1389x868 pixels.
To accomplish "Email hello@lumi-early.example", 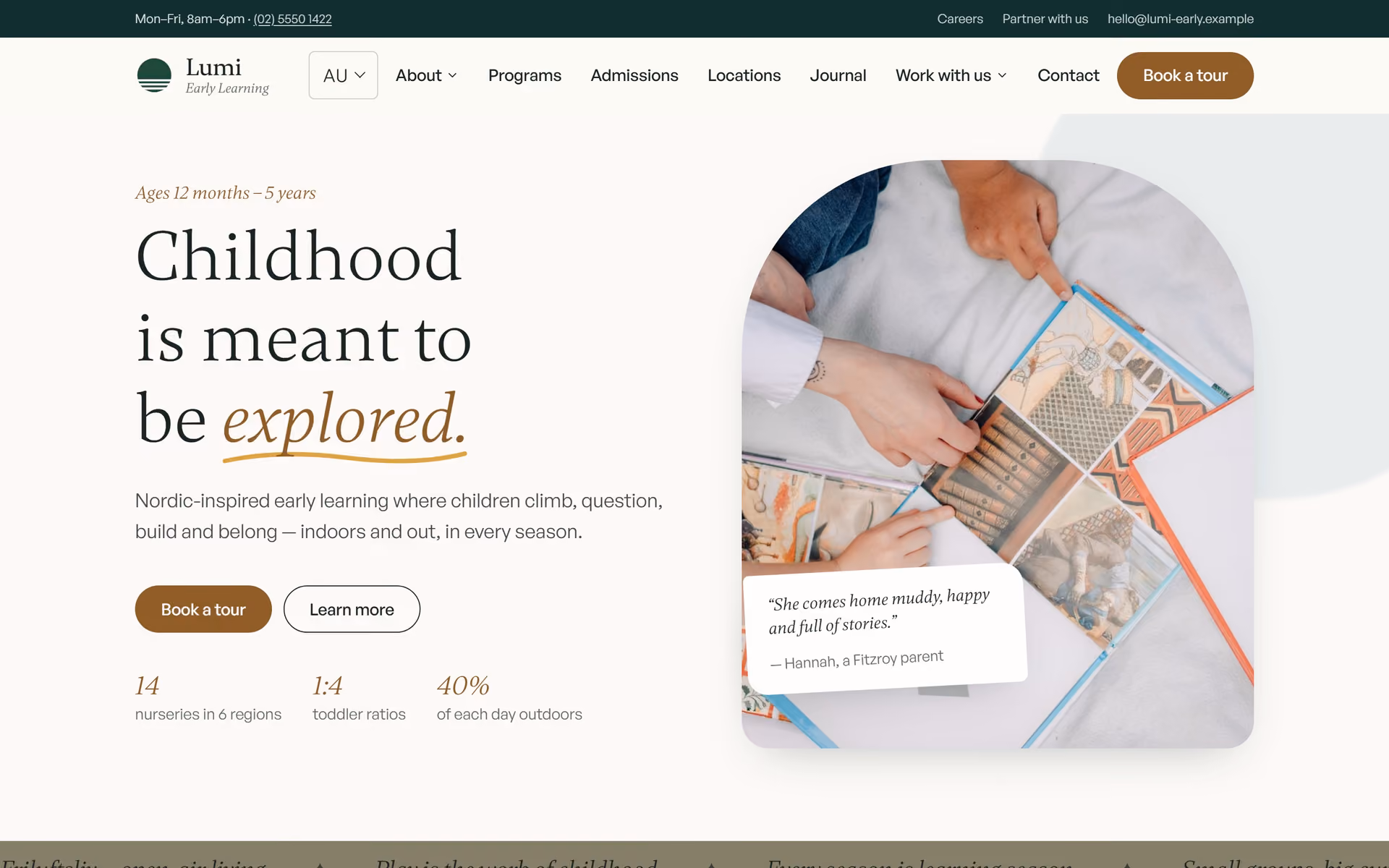I will pos(1180,19).
